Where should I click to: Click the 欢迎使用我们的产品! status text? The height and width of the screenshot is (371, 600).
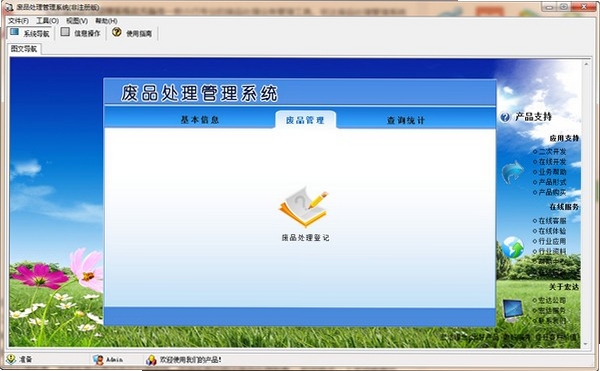tap(191, 360)
